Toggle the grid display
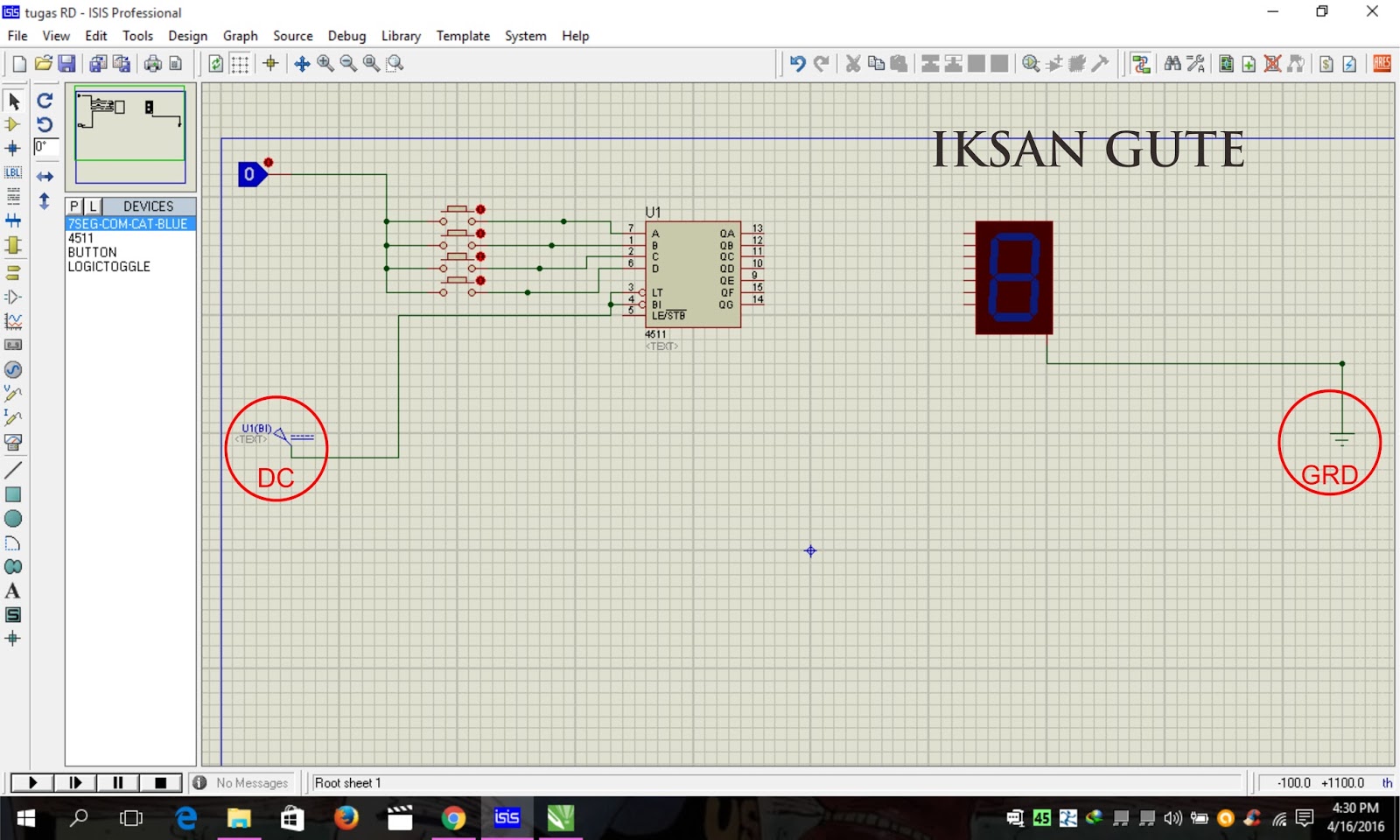Screen dimensions: 1400x840 click(238, 63)
